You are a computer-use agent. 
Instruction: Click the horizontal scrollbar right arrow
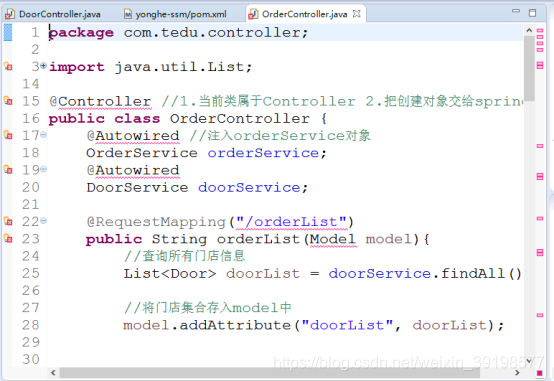click(x=517, y=373)
